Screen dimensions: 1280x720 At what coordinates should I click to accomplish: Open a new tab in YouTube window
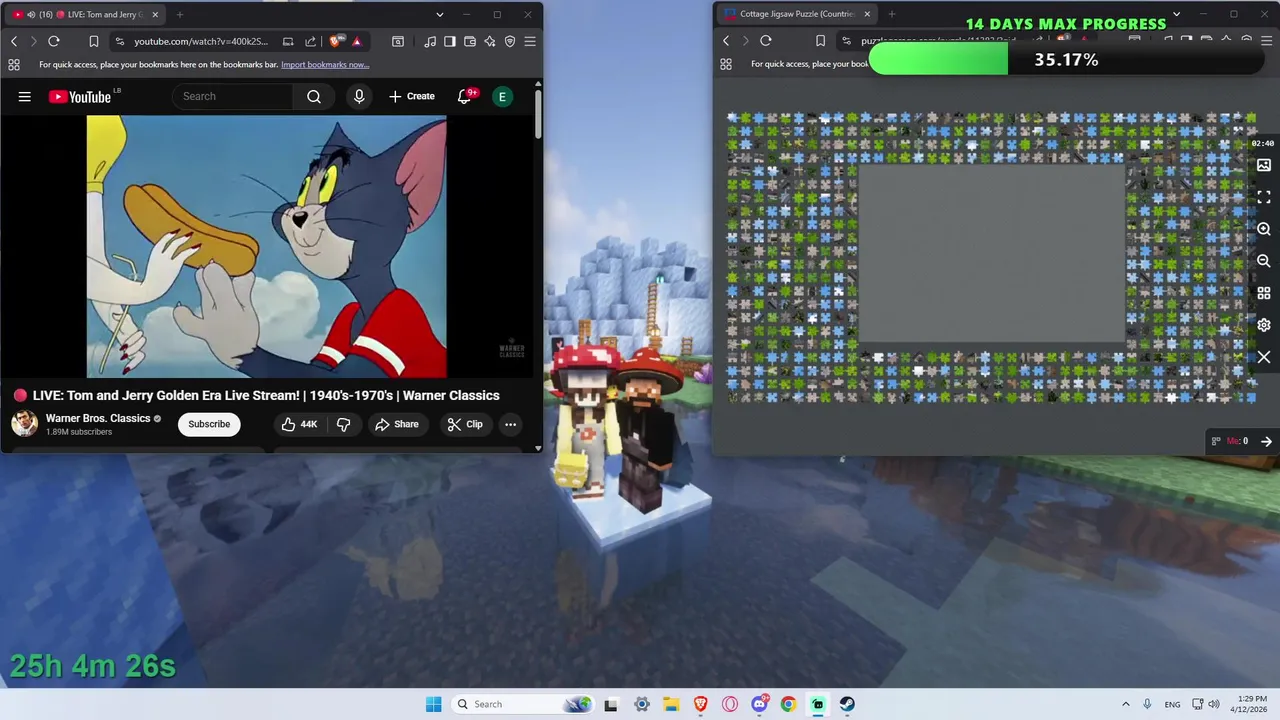tap(180, 14)
